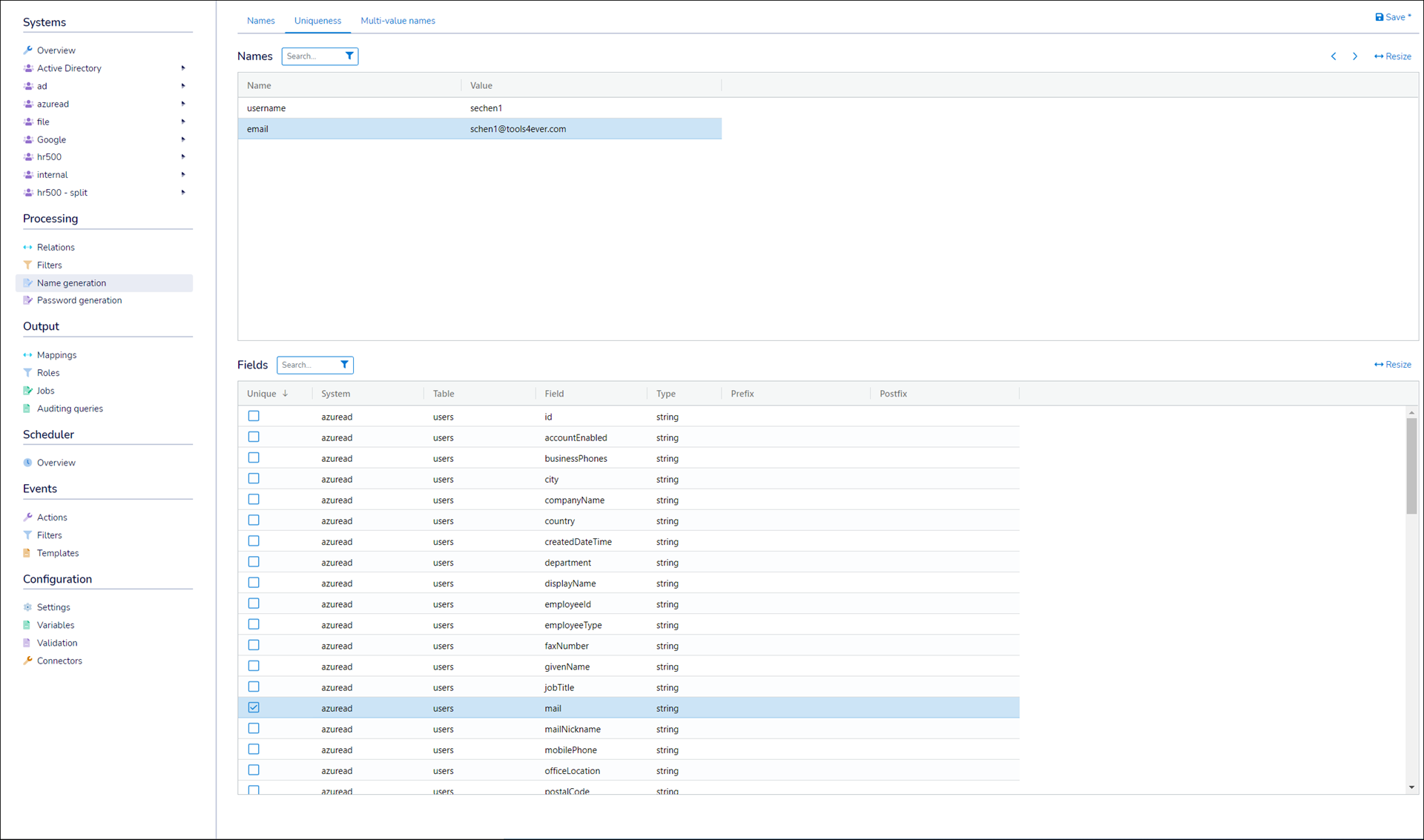Check unique box for employeeId field
1424x840 pixels.
pos(254,604)
